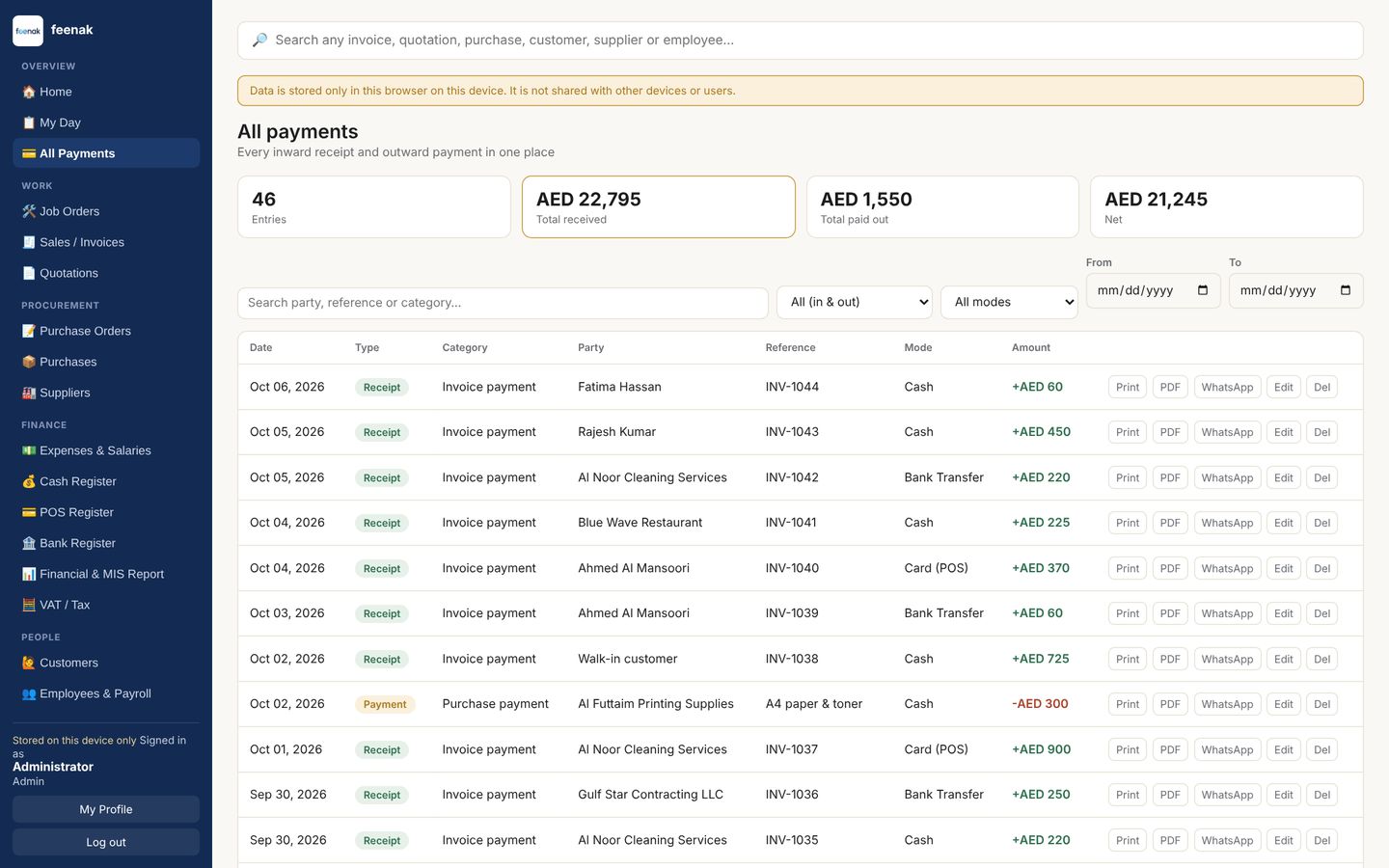Select the Total paid out card

(942, 206)
